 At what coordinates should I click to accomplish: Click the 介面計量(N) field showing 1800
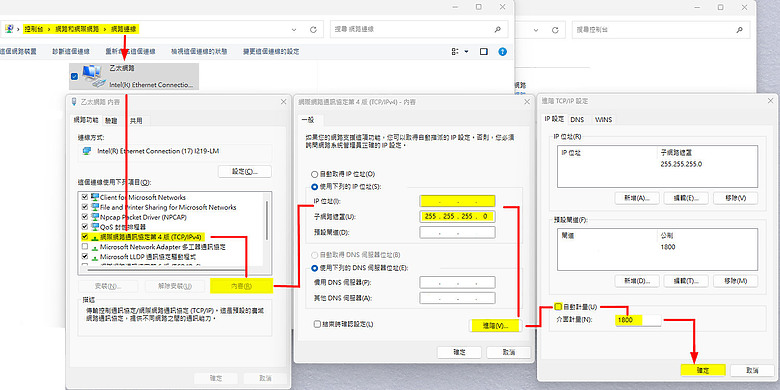[638, 320]
